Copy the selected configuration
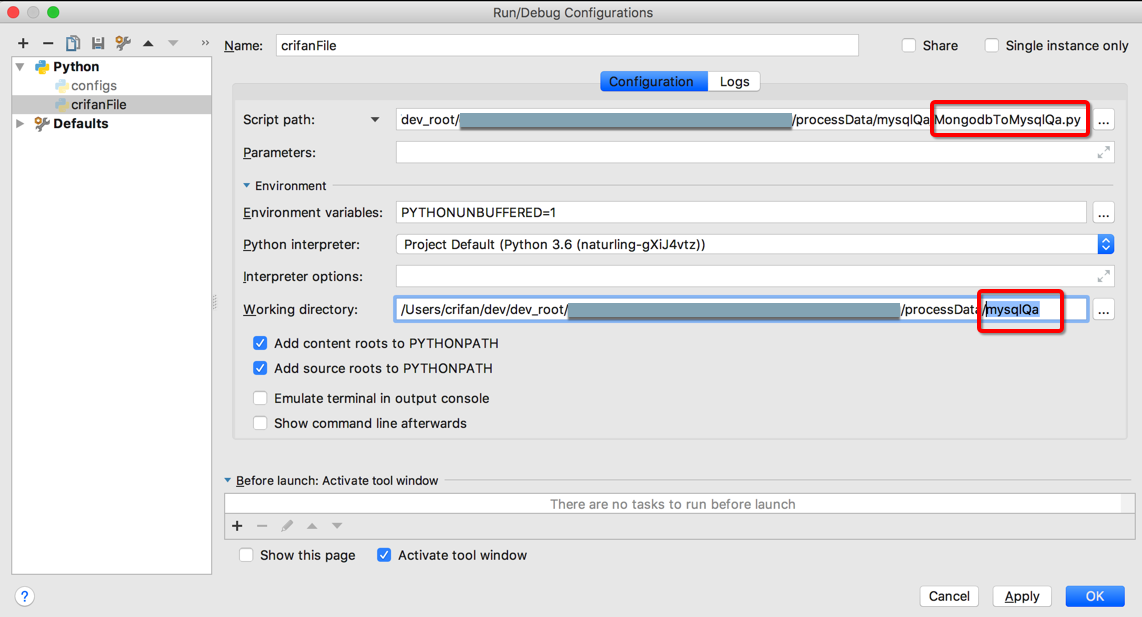This screenshot has height=617, width=1142. pos(73,44)
